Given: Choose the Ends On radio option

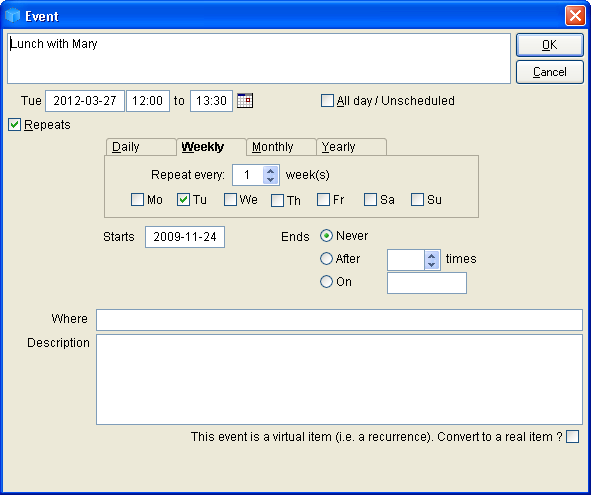Looking at the screenshot, I should click(x=326, y=282).
